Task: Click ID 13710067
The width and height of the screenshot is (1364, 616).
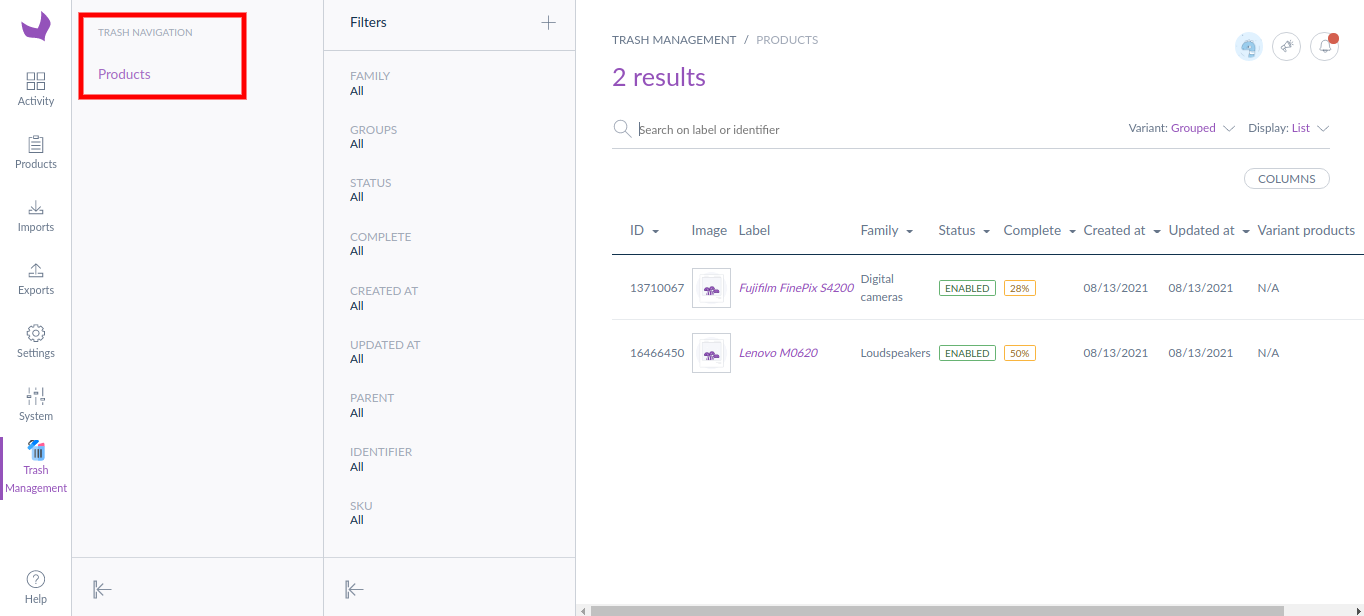Action: (x=657, y=288)
